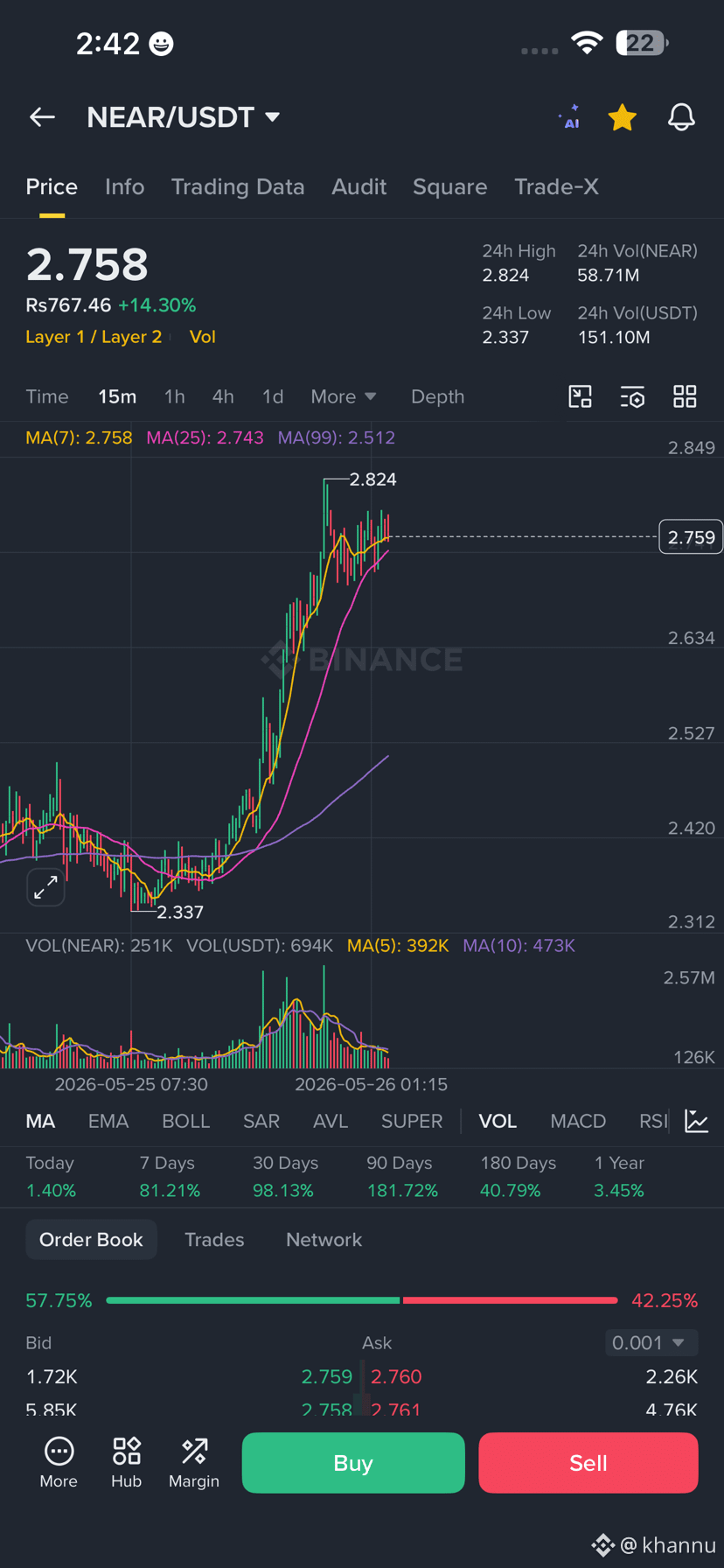
Task: Select the 1d chart interval
Action: pyautogui.click(x=273, y=396)
